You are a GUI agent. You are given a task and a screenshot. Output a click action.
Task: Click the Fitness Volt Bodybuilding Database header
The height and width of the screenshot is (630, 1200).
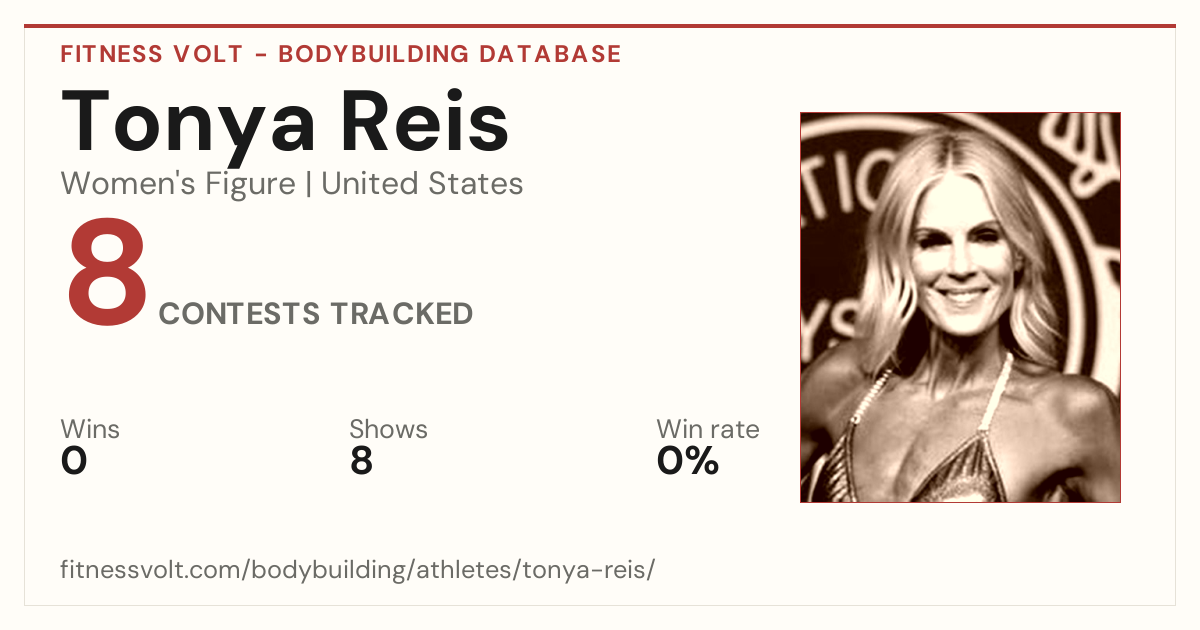click(x=341, y=54)
